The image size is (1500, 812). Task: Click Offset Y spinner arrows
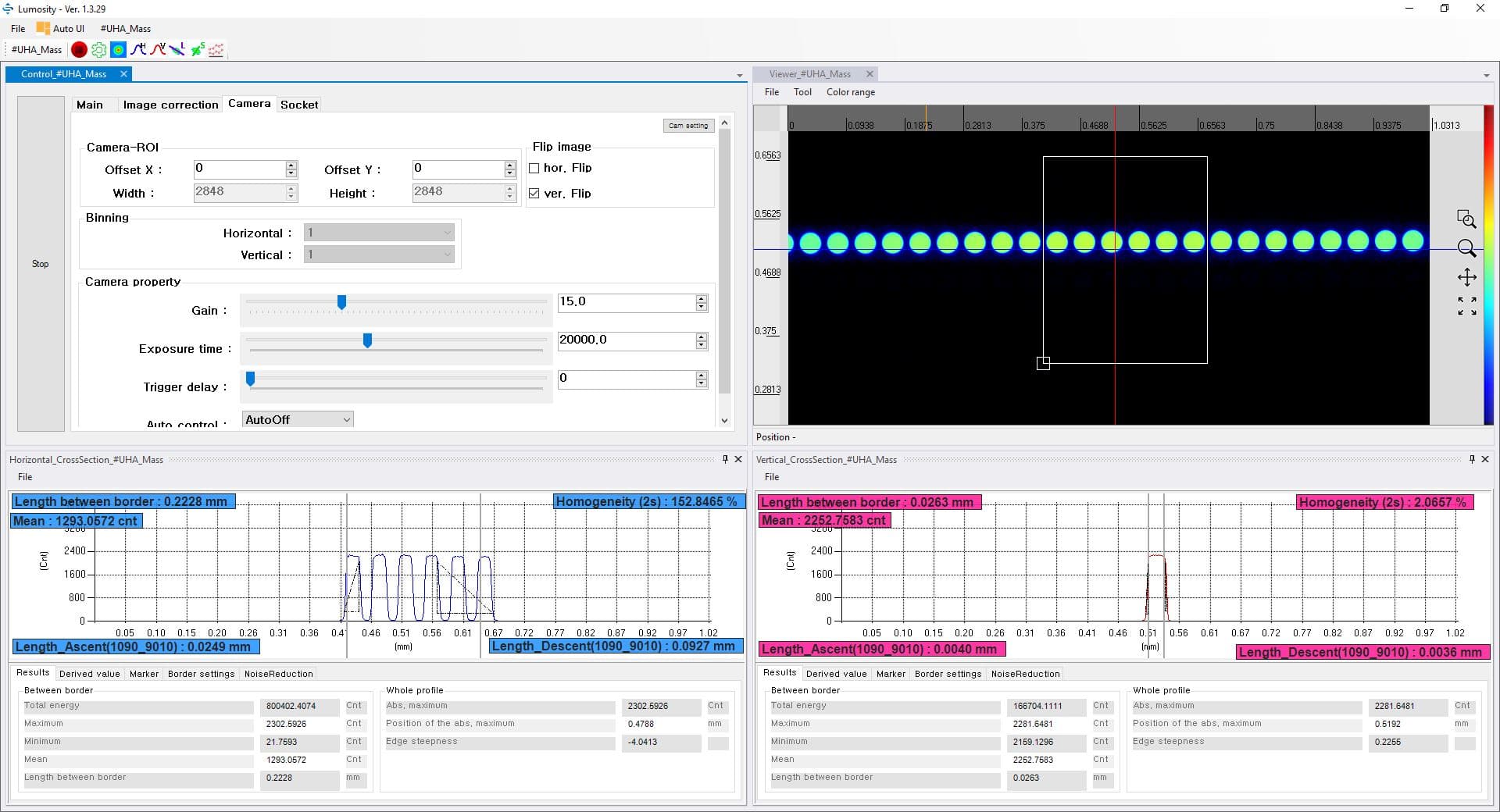(510, 169)
